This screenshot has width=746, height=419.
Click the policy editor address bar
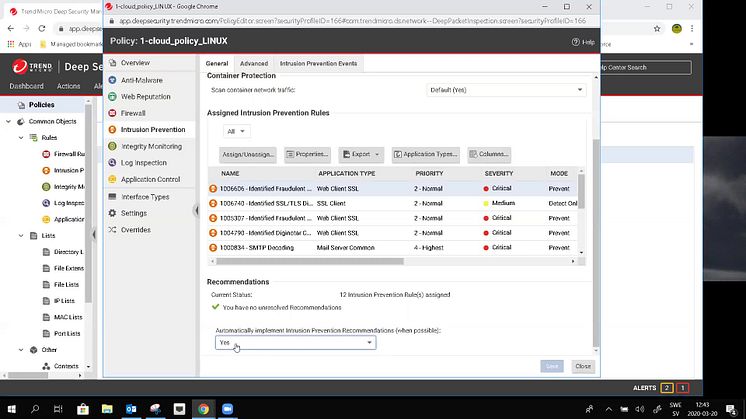tap(352, 21)
